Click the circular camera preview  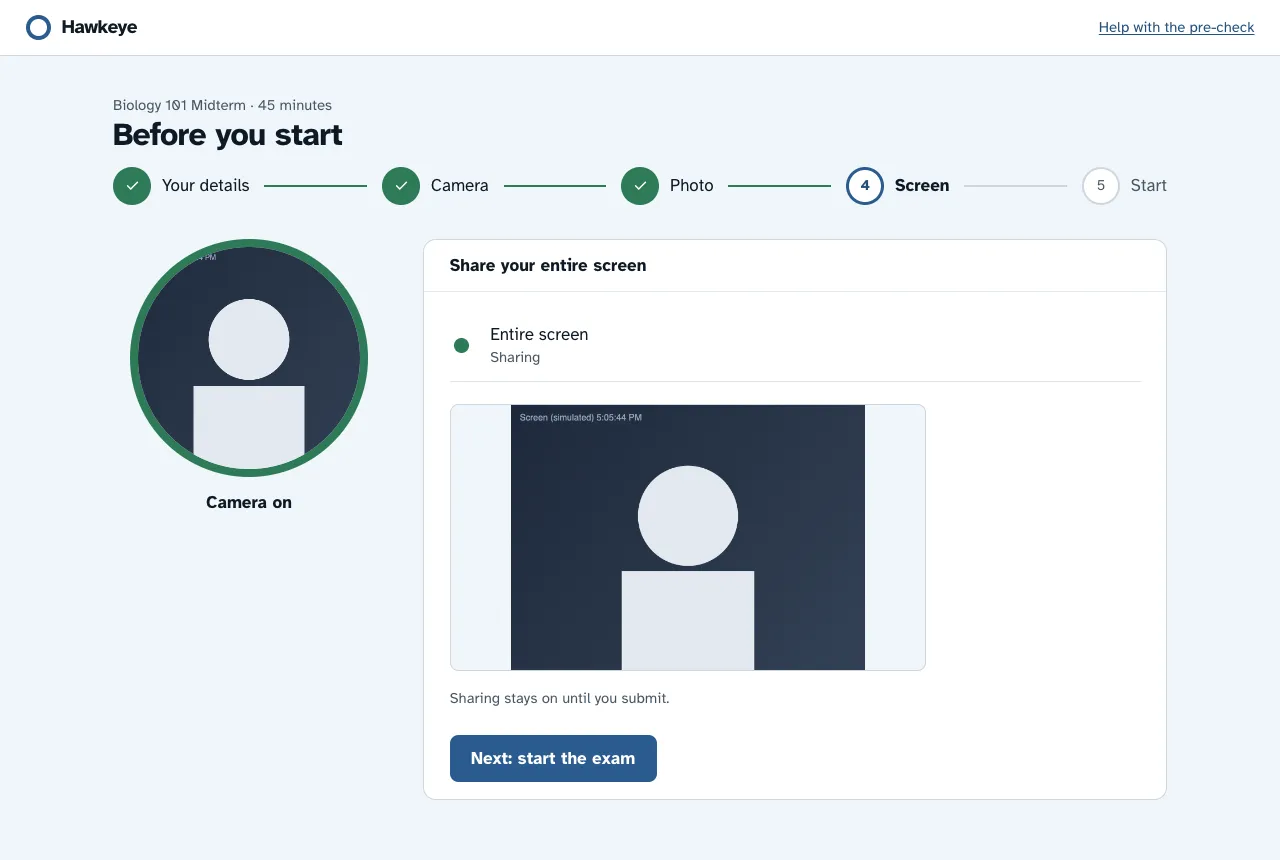(x=249, y=358)
